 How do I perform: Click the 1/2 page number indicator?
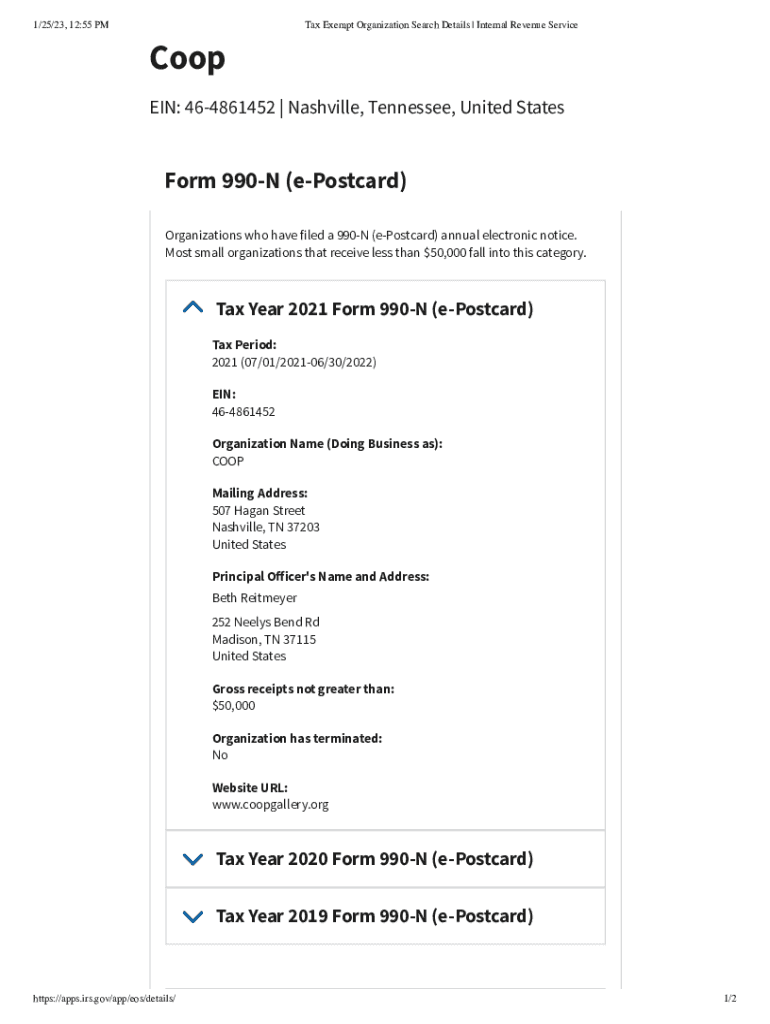[730, 999]
